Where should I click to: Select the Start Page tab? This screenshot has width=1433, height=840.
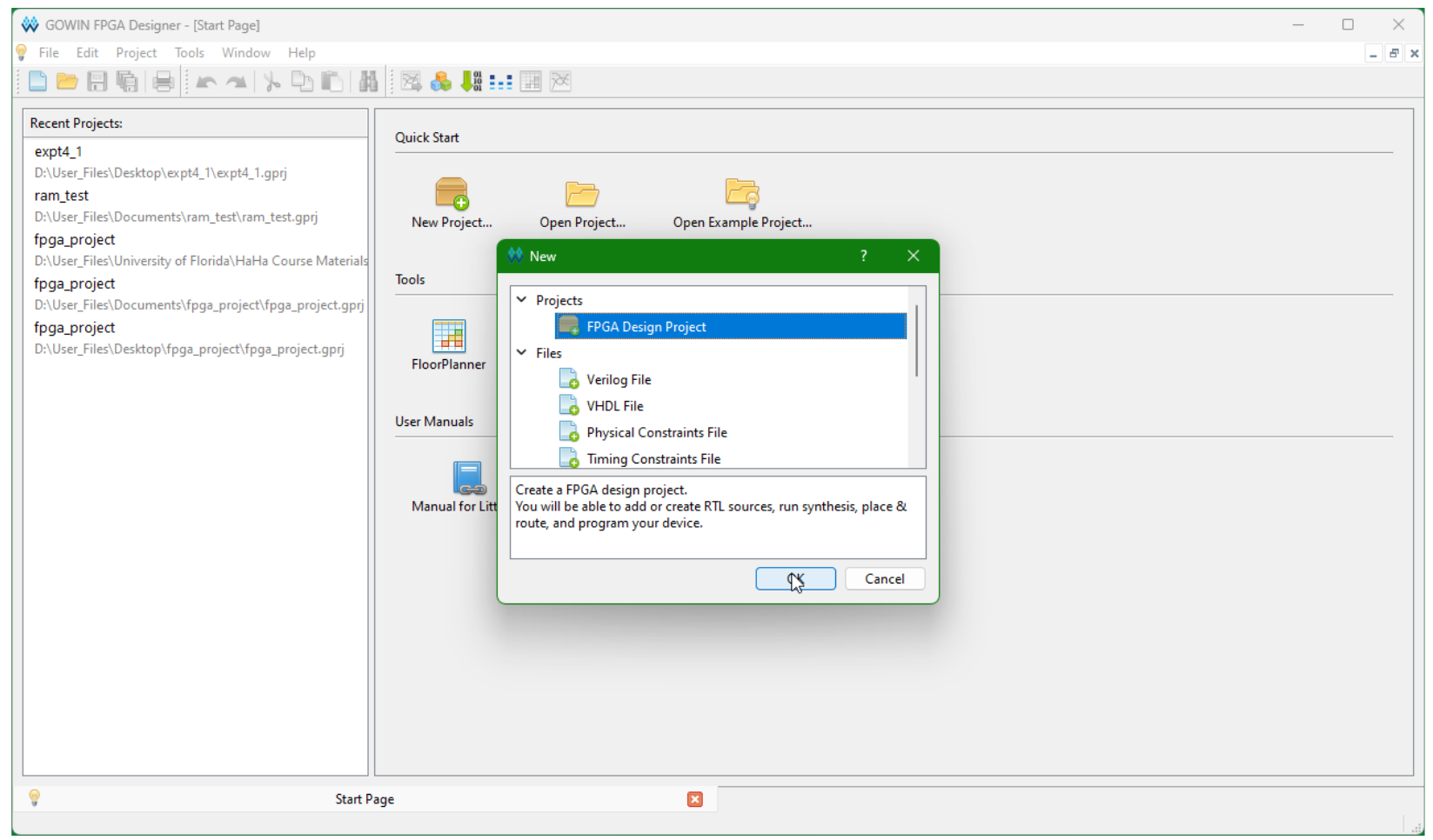[365, 799]
